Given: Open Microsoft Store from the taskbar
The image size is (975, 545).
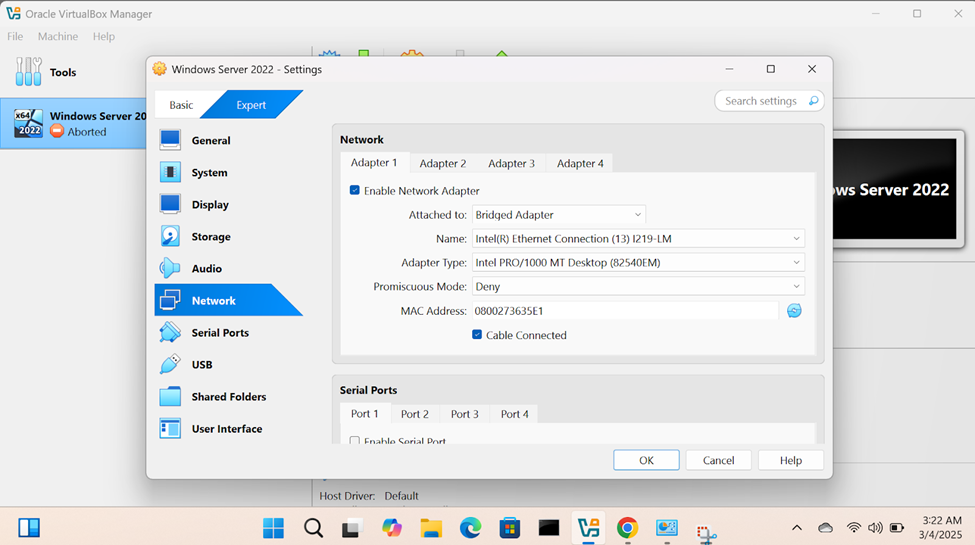Looking at the screenshot, I should (509, 528).
